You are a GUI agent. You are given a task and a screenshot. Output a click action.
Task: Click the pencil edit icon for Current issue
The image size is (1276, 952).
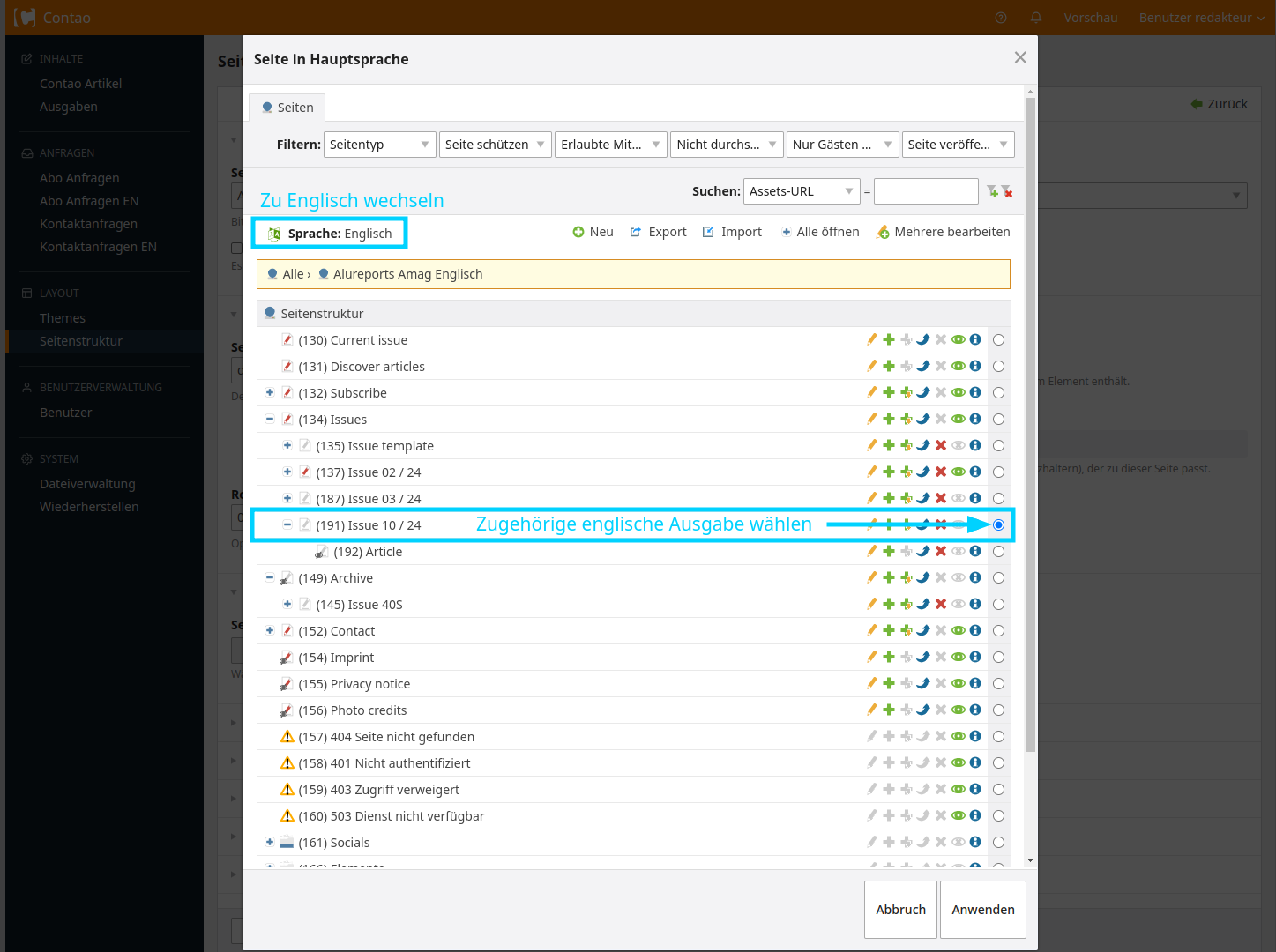[x=871, y=339]
